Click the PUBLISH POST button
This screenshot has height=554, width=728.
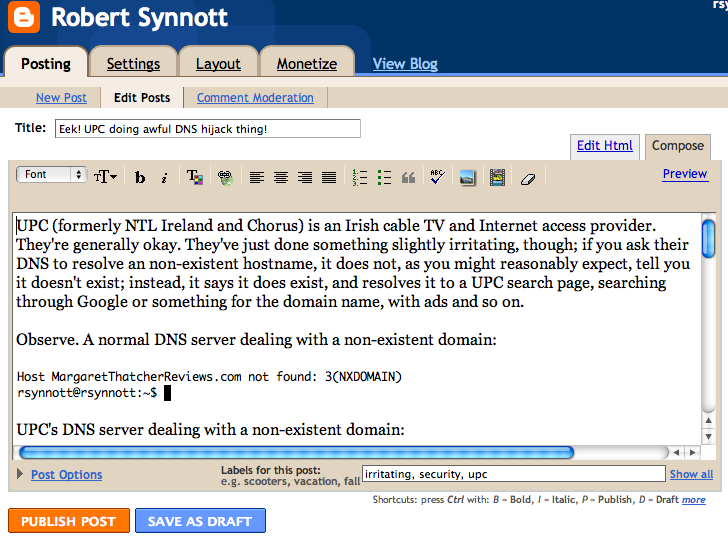(69, 521)
